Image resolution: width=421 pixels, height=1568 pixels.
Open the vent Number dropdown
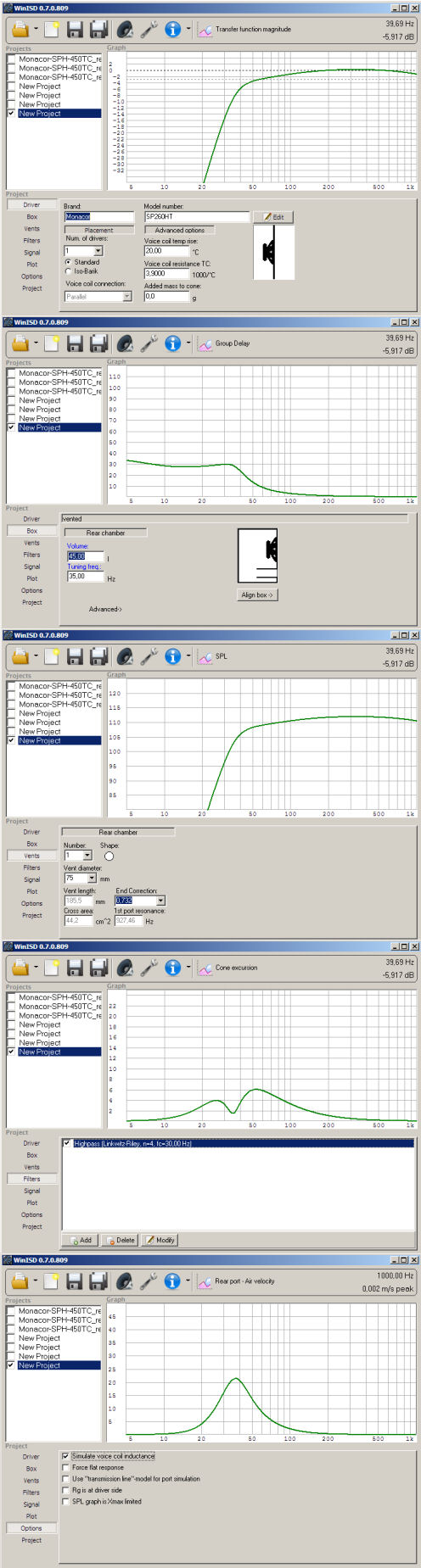(x=87, y=856)
